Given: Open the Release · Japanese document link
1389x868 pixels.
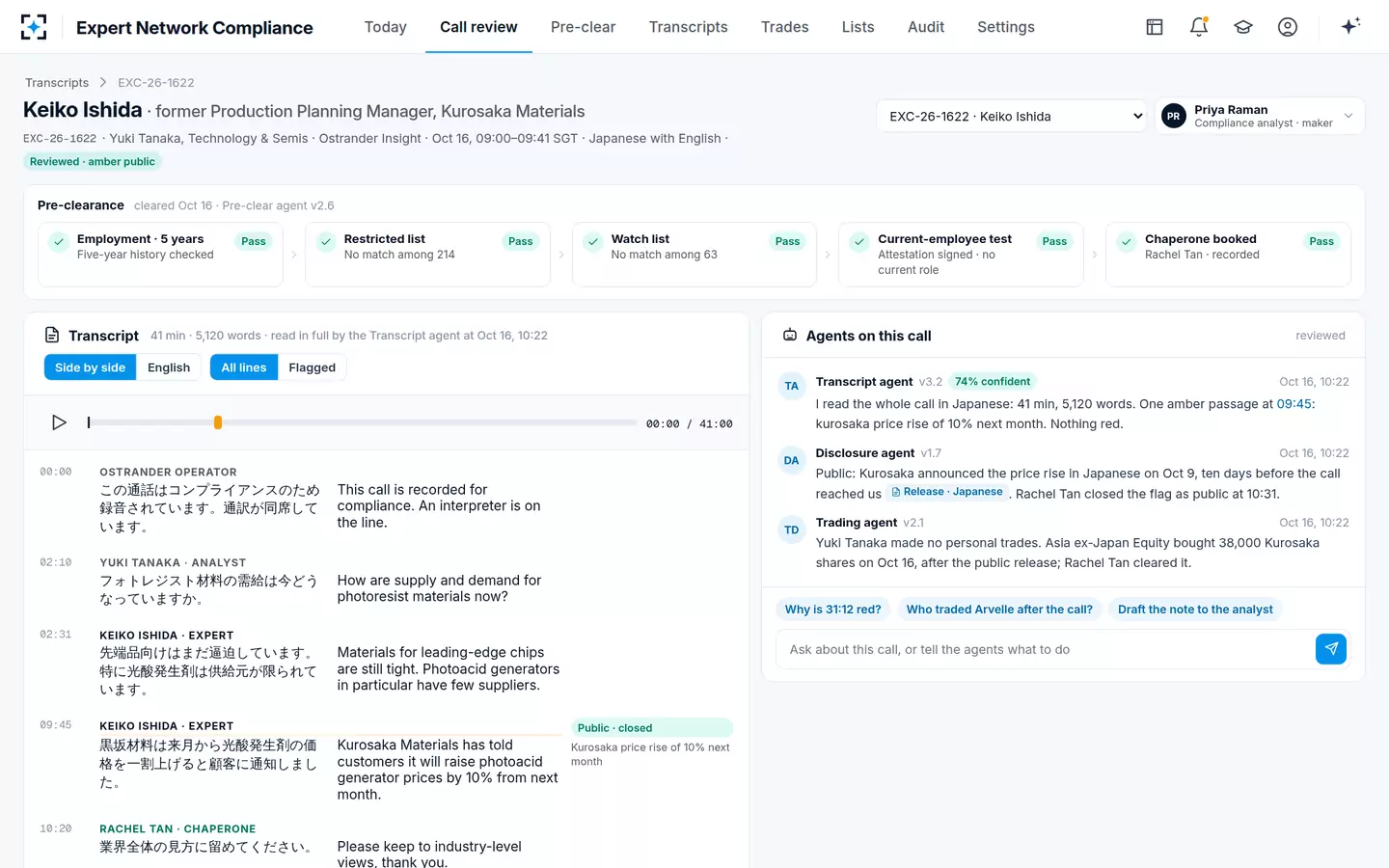Looking at the screenshot, I should (947, 493).
